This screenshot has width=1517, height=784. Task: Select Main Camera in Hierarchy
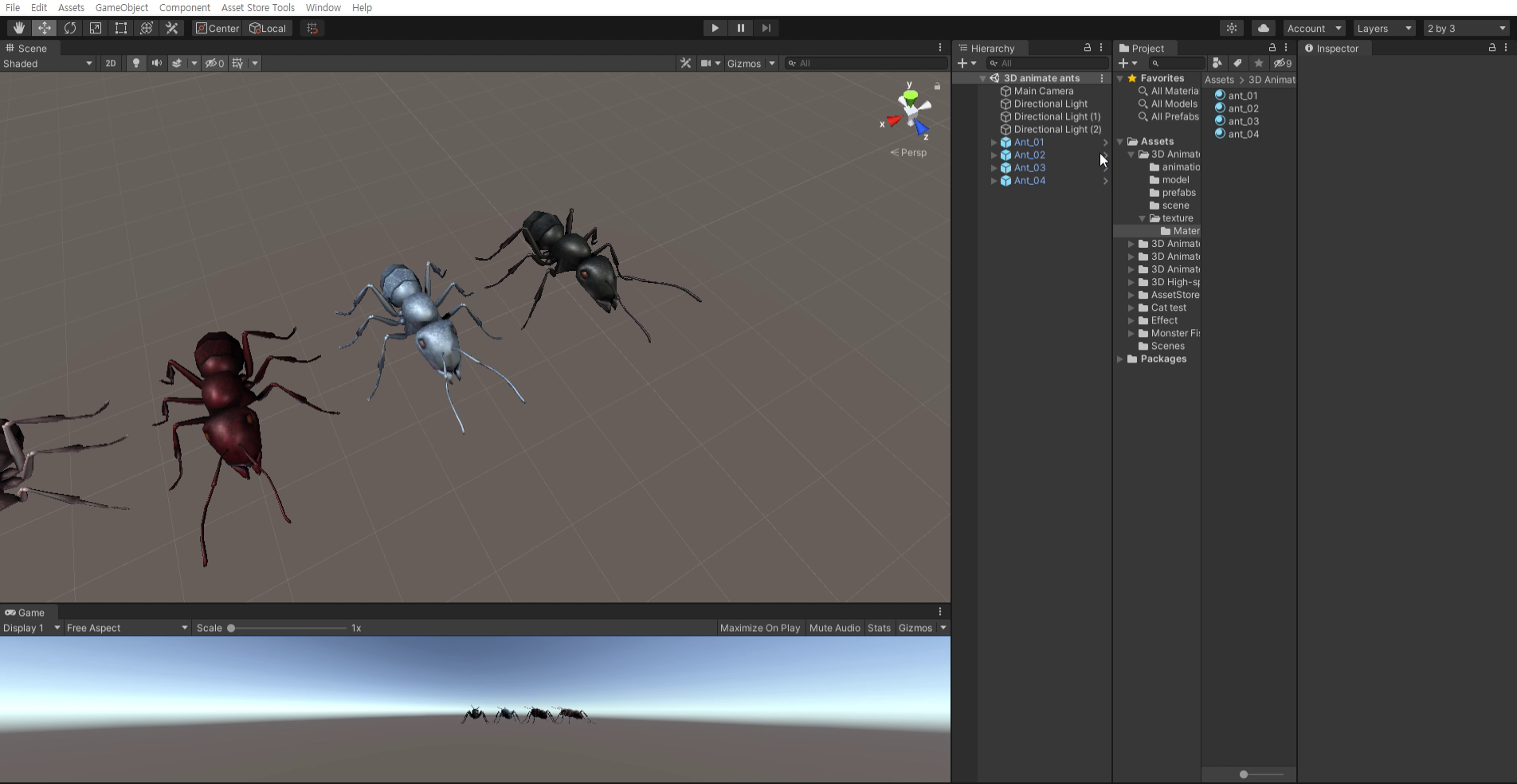[x=1044, y=91]
